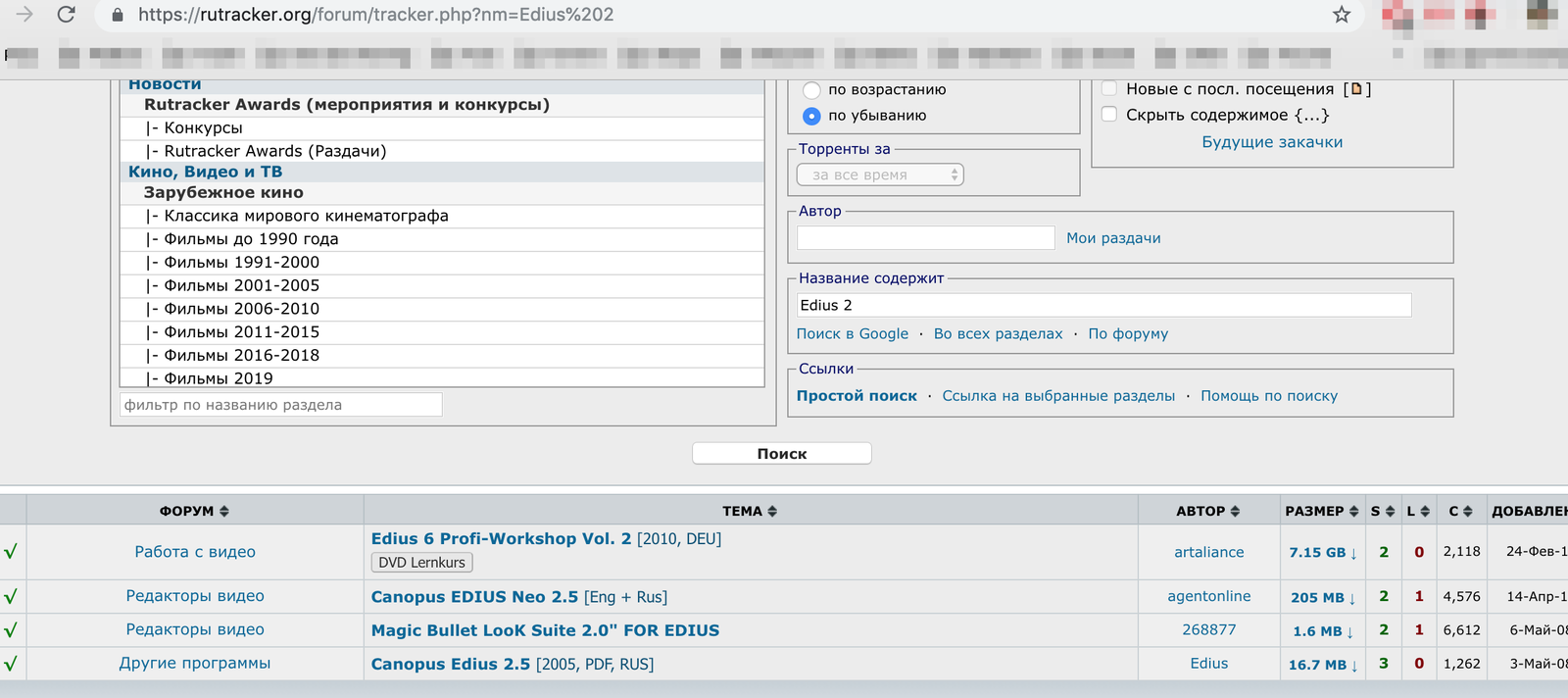This screenshot has width=1568, height=698.
Task: Sort results by РАЗМЕР column arrows
Action: coord(1353,512)
